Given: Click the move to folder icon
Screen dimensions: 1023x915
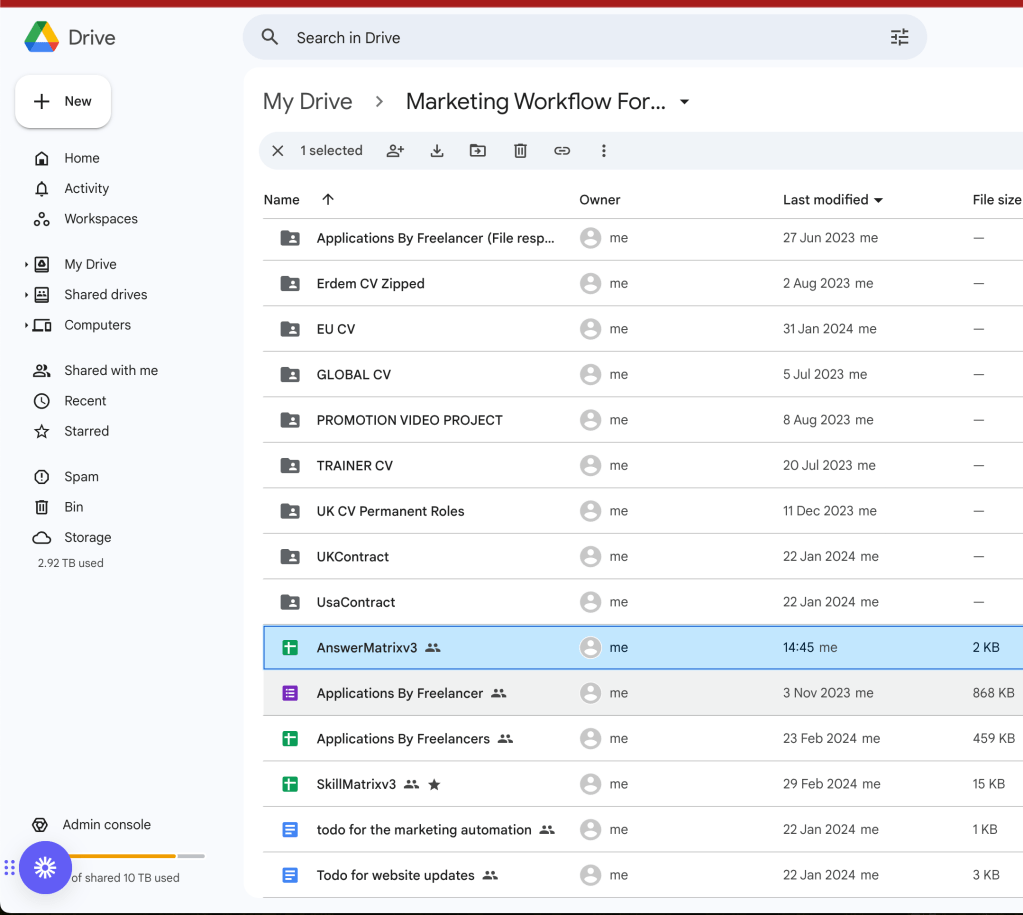Looking at the screenshot, I should 478,151.
